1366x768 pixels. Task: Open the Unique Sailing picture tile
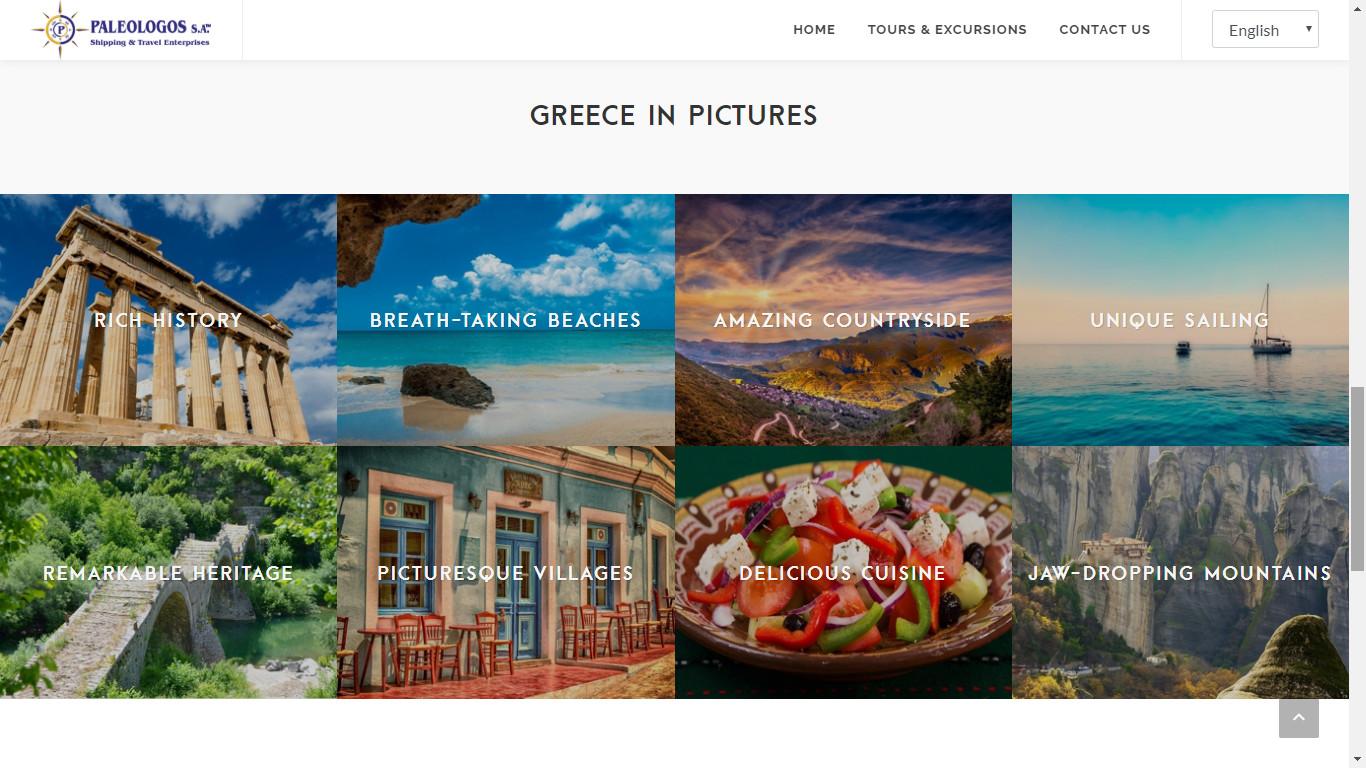coord(1180,320)
